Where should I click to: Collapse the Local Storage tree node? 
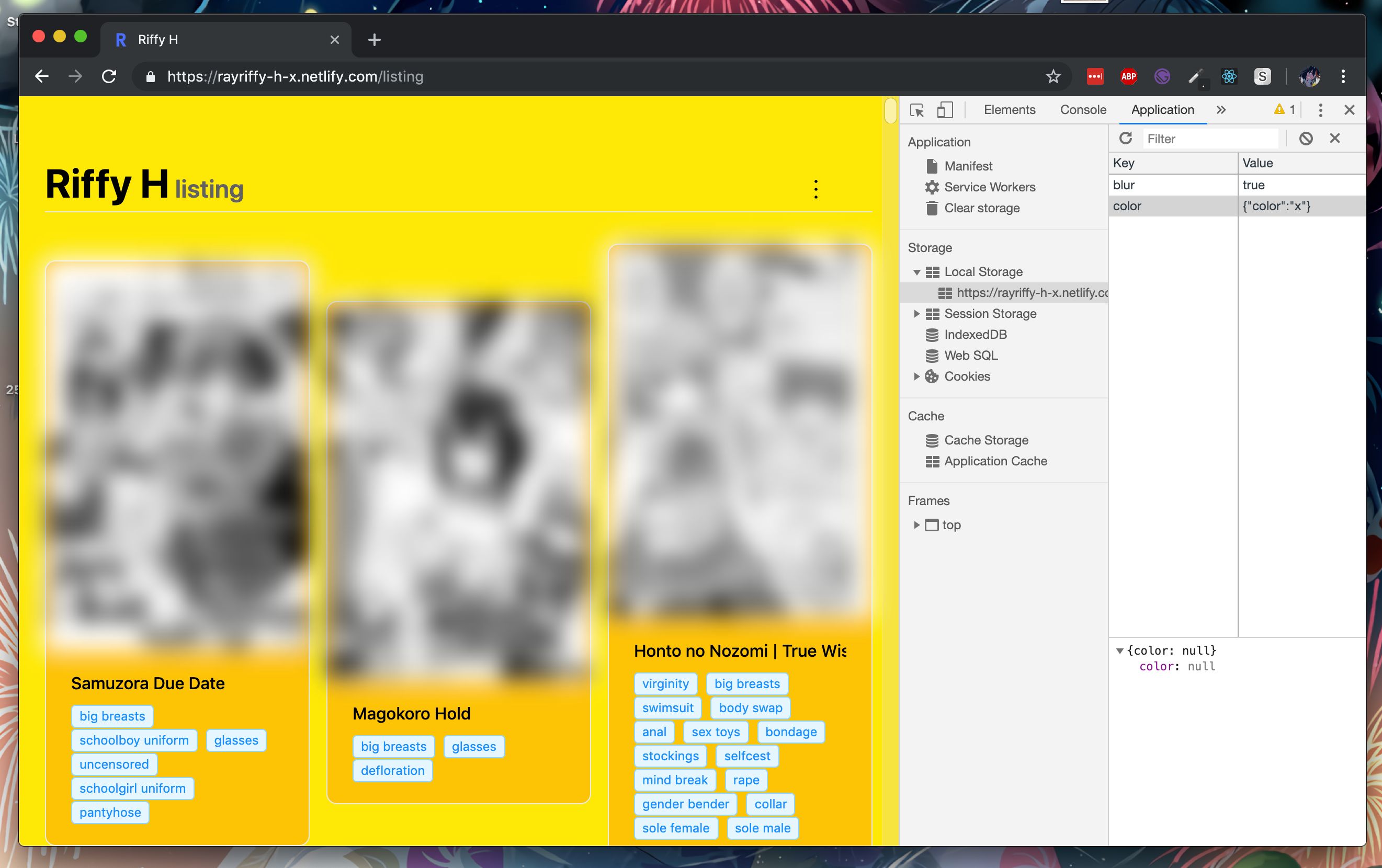pos(916,272)
